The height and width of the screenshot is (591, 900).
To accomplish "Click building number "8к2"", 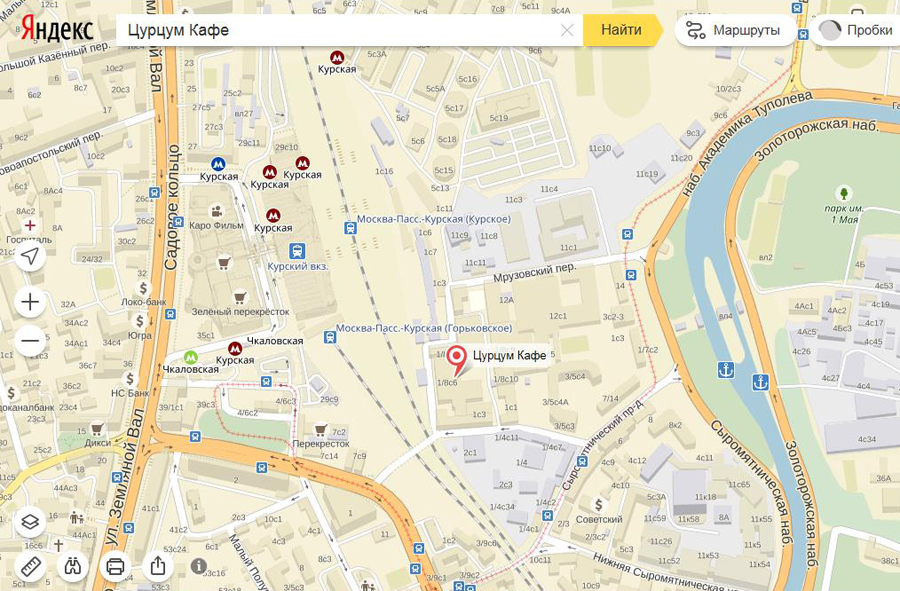I will pos(675,425).
